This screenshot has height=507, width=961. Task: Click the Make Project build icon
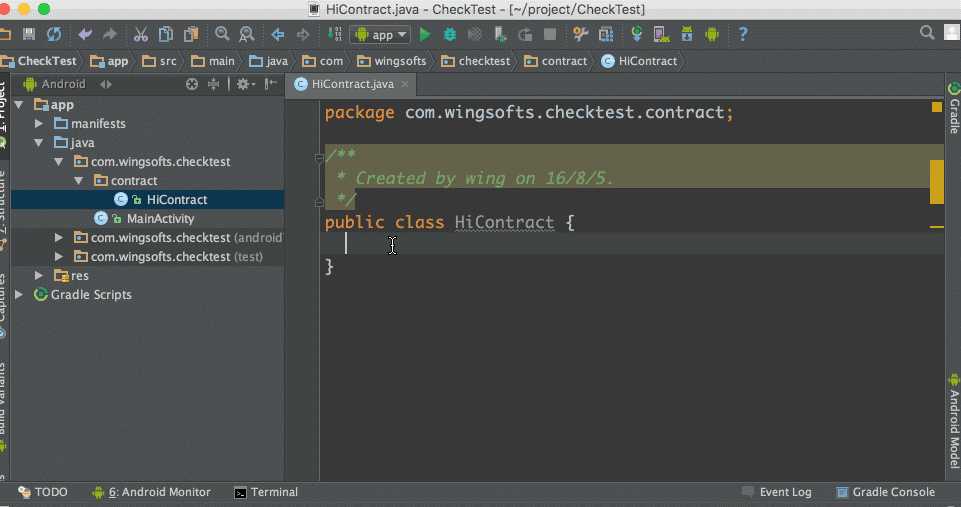[335, 34]
